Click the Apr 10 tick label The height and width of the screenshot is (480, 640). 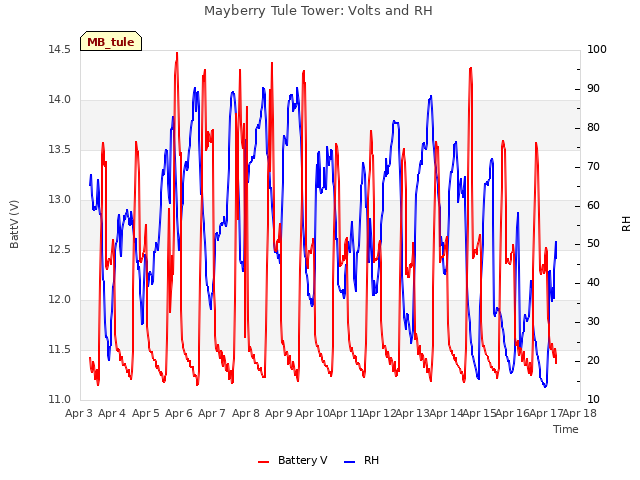pyautogui.click(x=312, y=413)
